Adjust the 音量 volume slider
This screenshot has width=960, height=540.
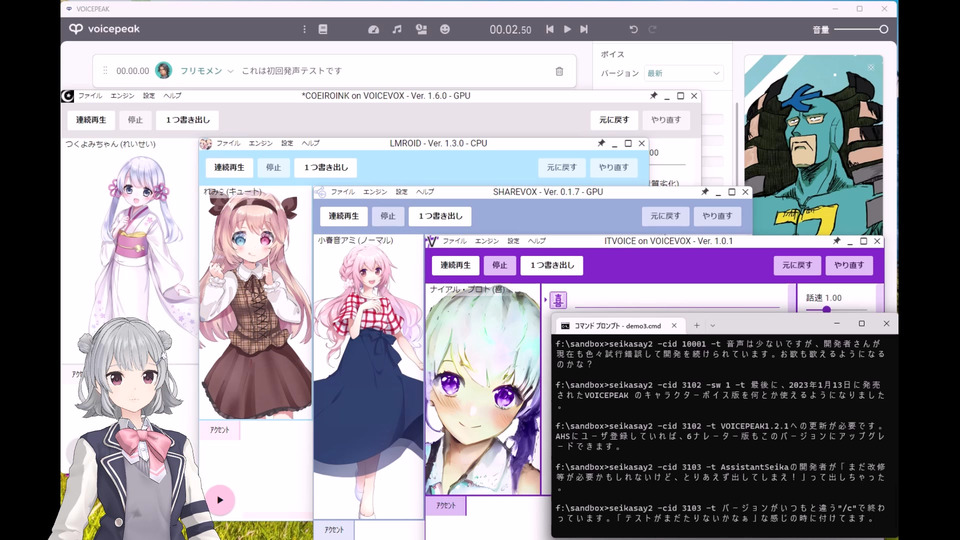[861, 29]
